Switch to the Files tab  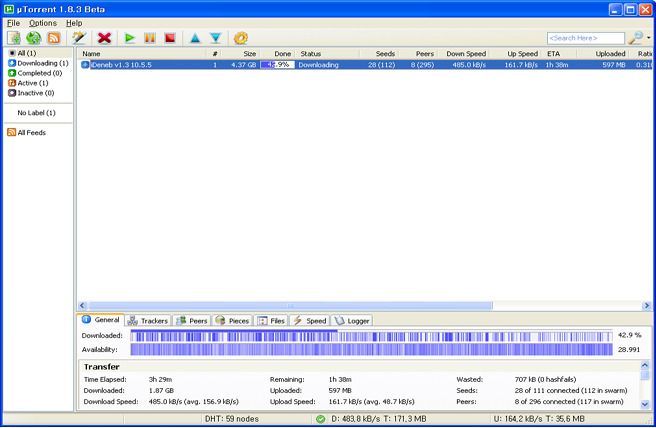(x=272, y=321)
